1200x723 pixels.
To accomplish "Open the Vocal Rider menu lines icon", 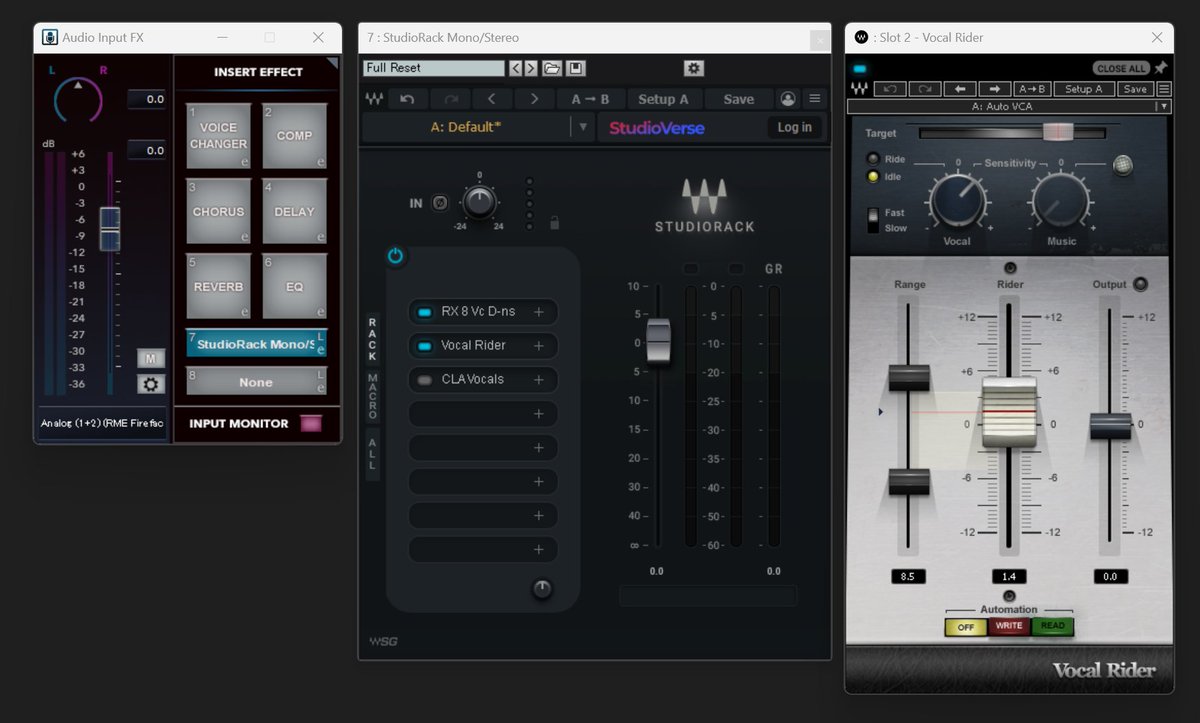I will [1164, 89].
